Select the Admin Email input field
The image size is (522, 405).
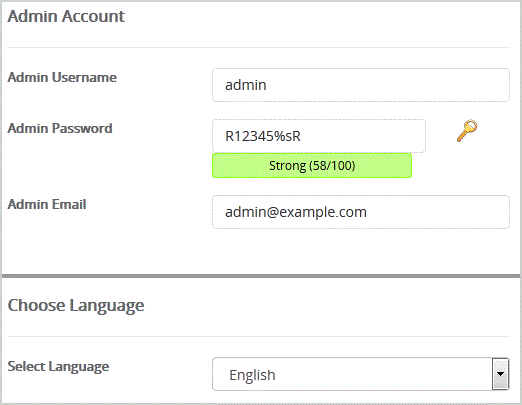pos(361,212)
